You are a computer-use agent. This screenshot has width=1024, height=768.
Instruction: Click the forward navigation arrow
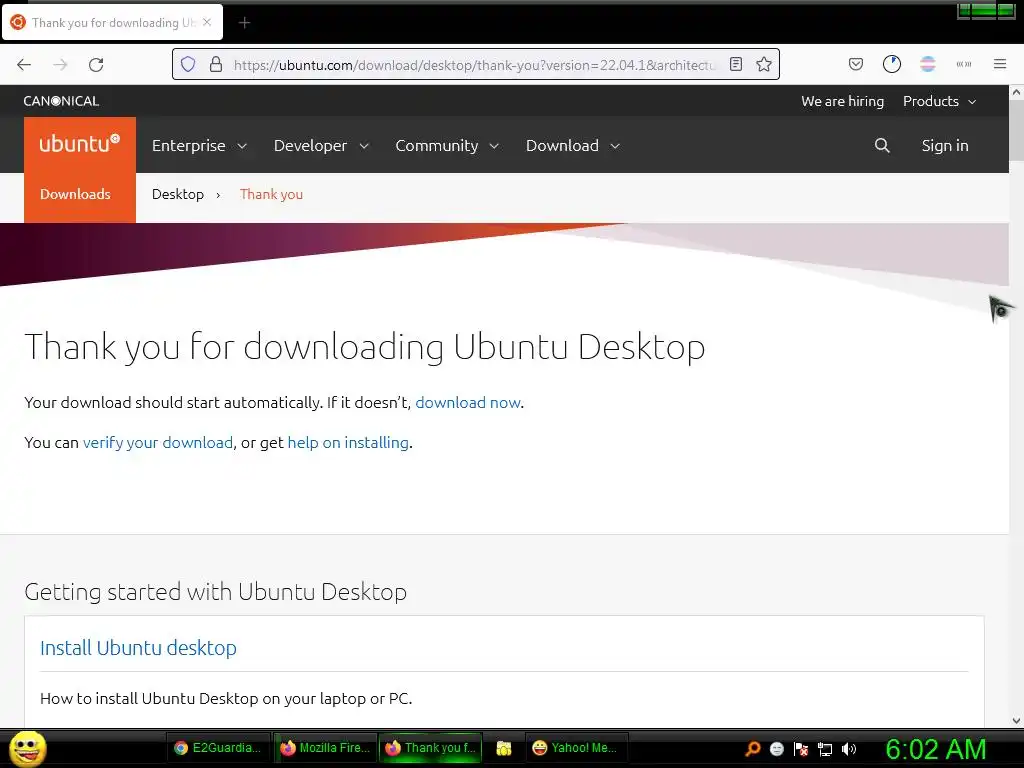point(60,65)
